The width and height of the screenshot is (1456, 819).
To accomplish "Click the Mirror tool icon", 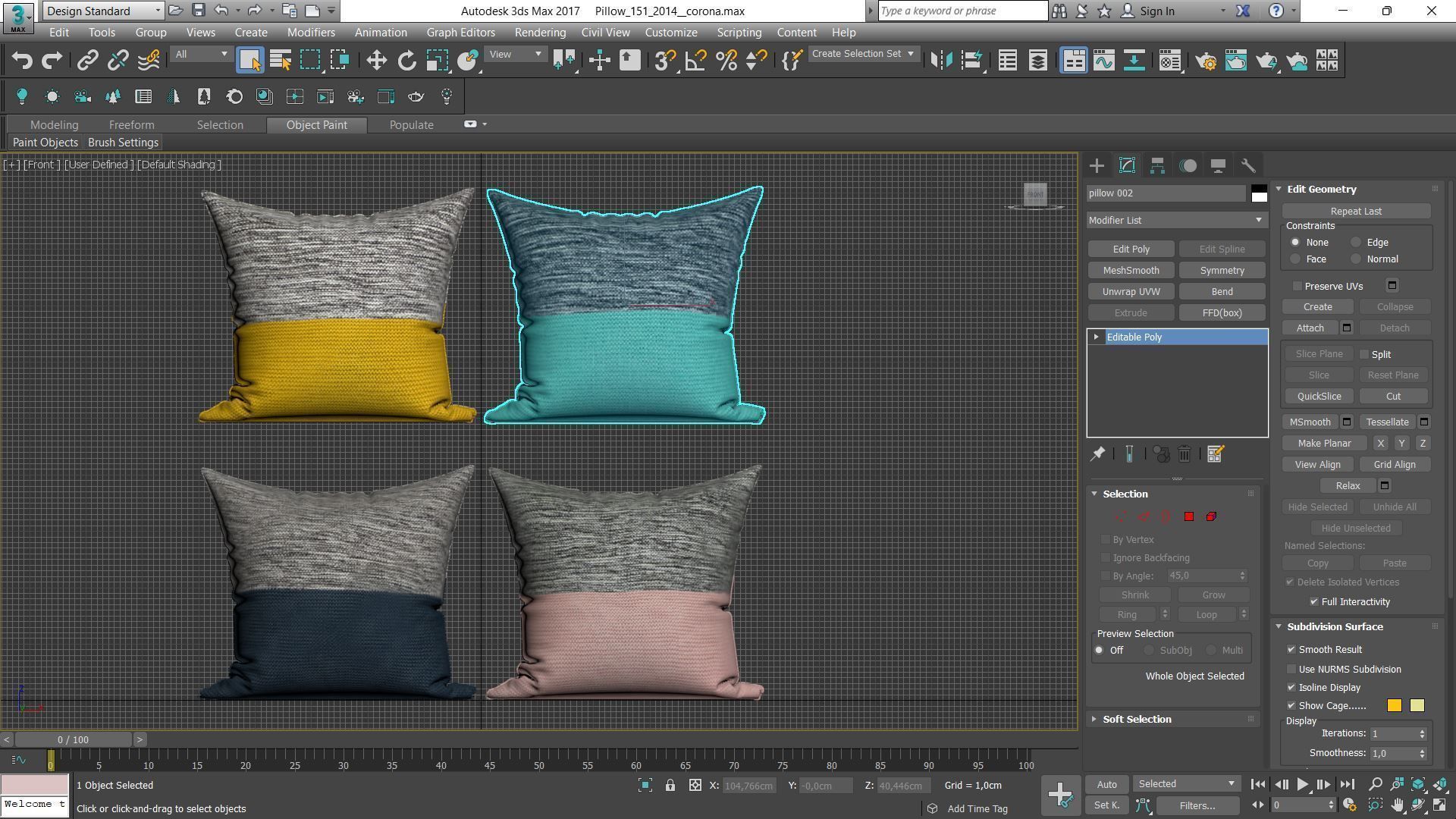I will coord(941,61).
